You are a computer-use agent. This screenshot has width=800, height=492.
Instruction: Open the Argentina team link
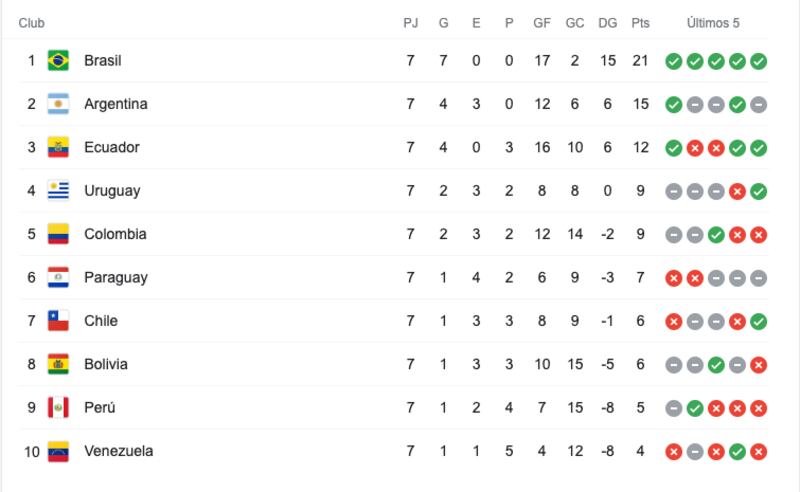(x=116, y=104)
